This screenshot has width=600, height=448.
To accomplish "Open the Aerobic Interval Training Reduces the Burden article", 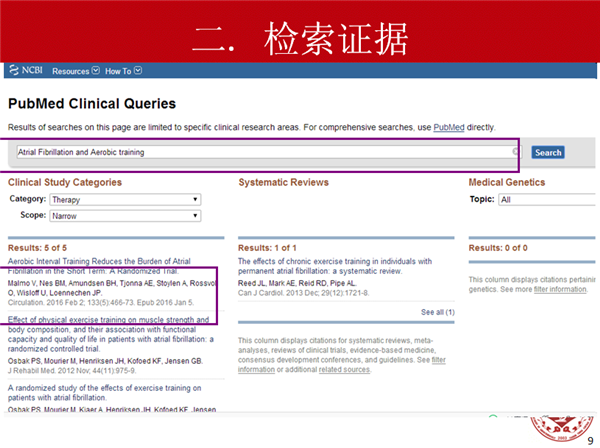I will (99, 266).
